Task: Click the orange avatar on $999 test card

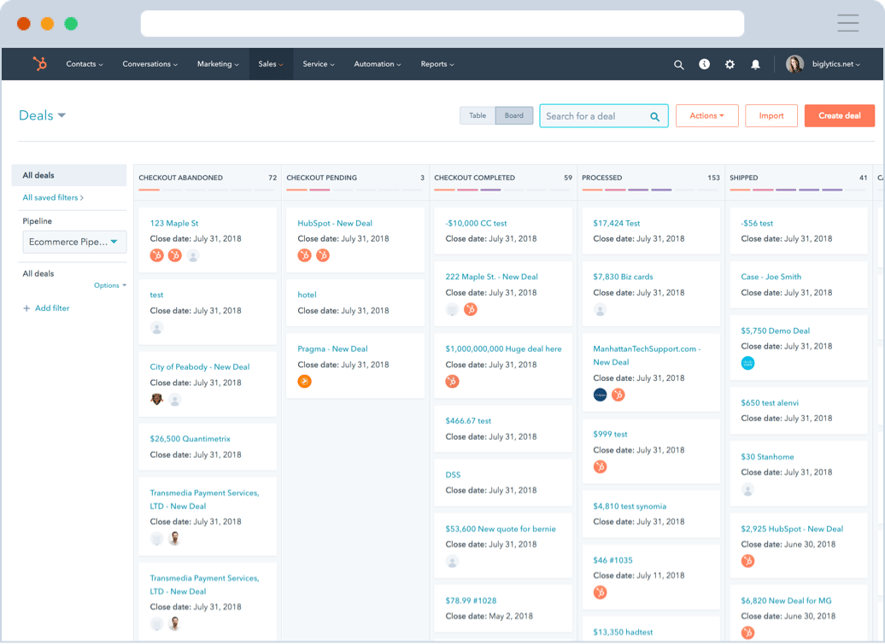Action: pyautogui.click(x=600, y=467)
